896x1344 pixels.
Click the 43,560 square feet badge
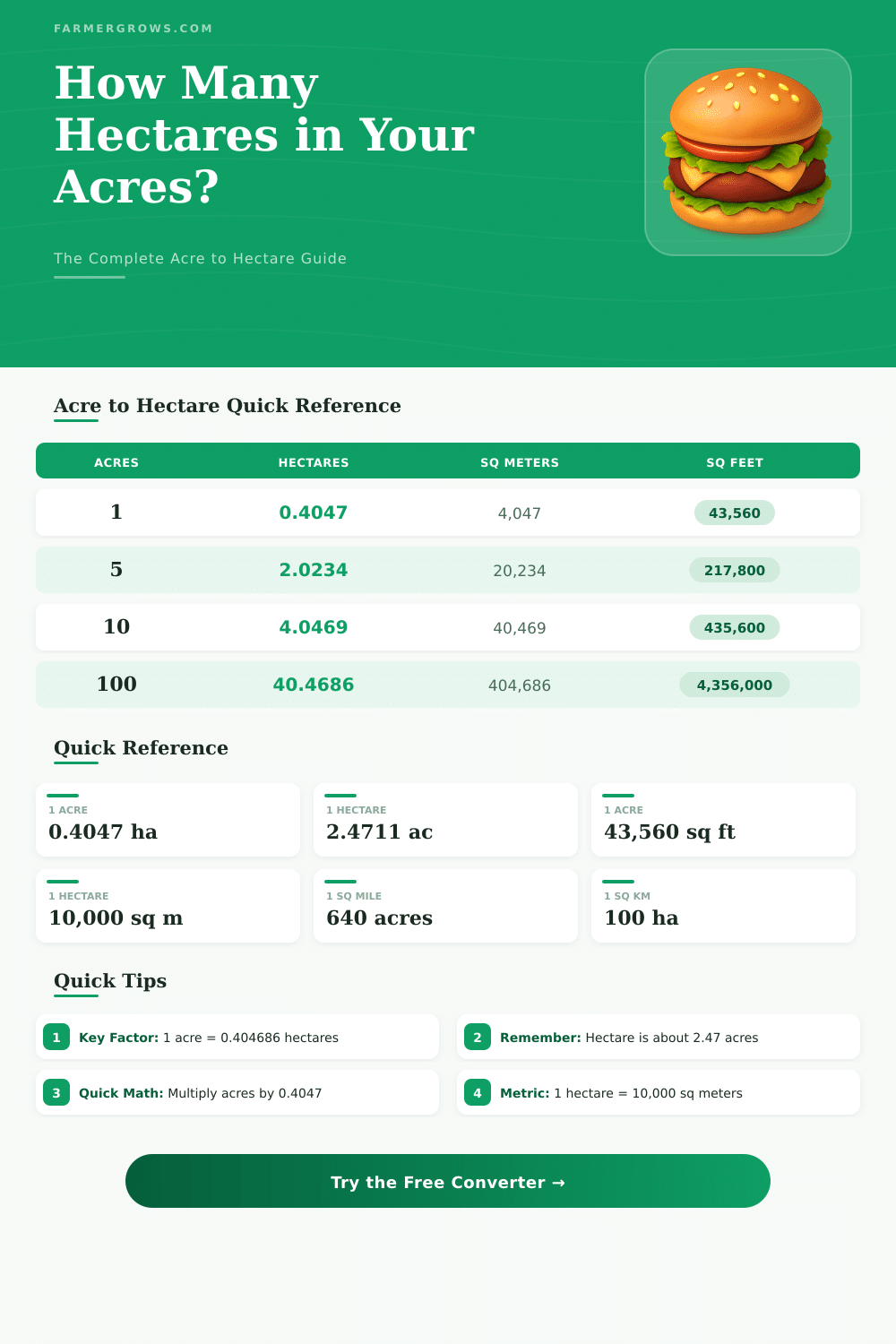(x=735, y=513)
